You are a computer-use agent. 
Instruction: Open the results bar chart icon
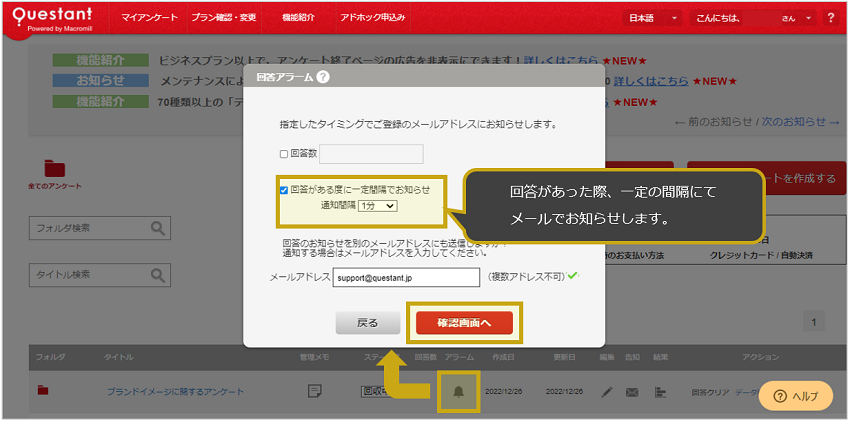[x=659, y=392]
